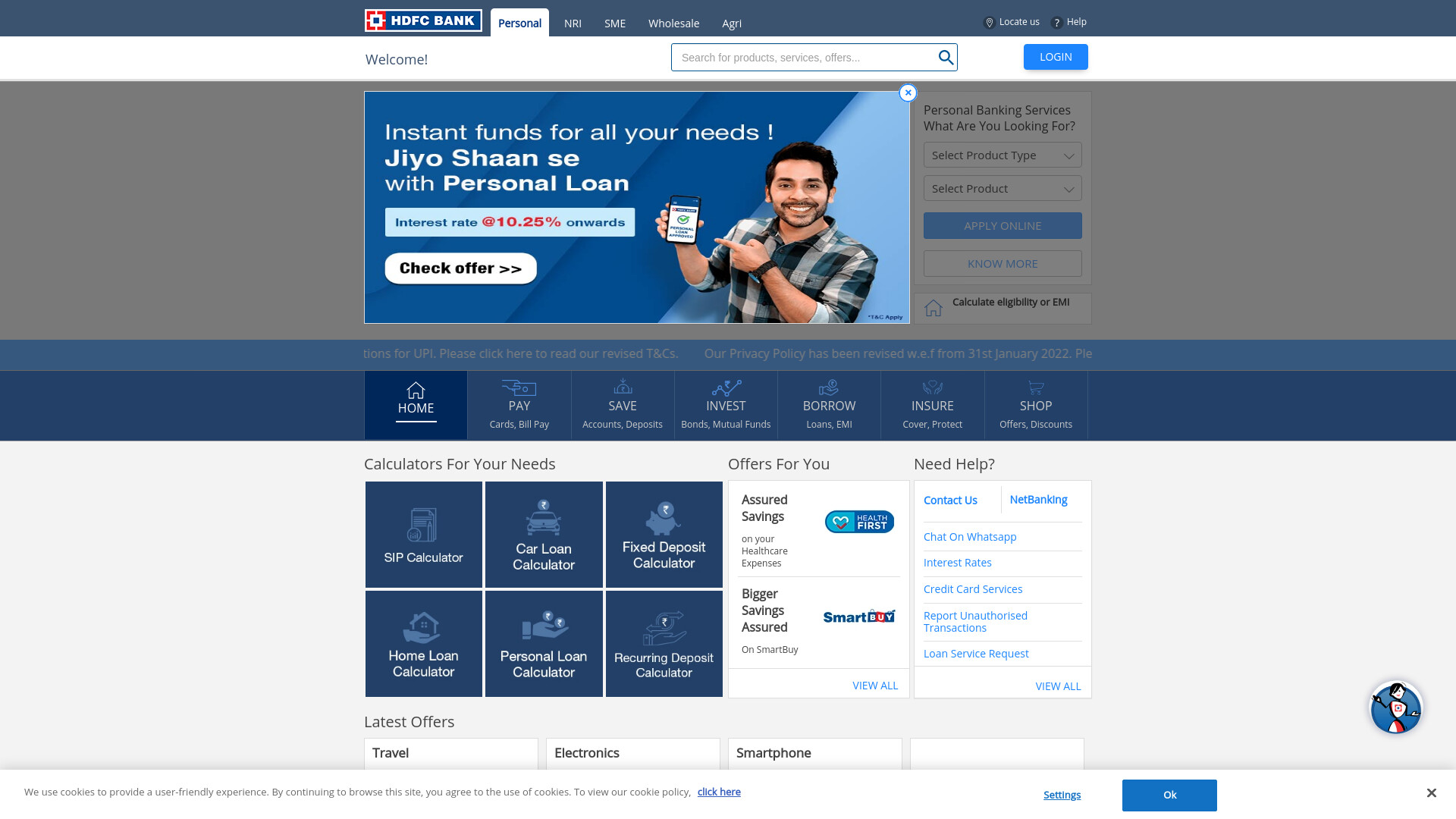This screenshot has width=1456, height=819.
Task: Click the Health First logo
Action: pos(859,522)
